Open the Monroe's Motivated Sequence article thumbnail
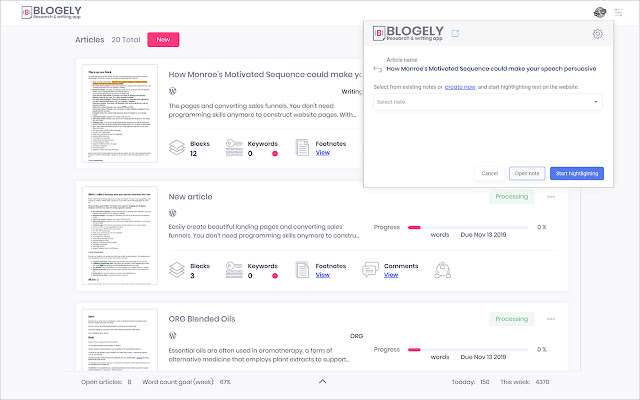 point(120,113)
